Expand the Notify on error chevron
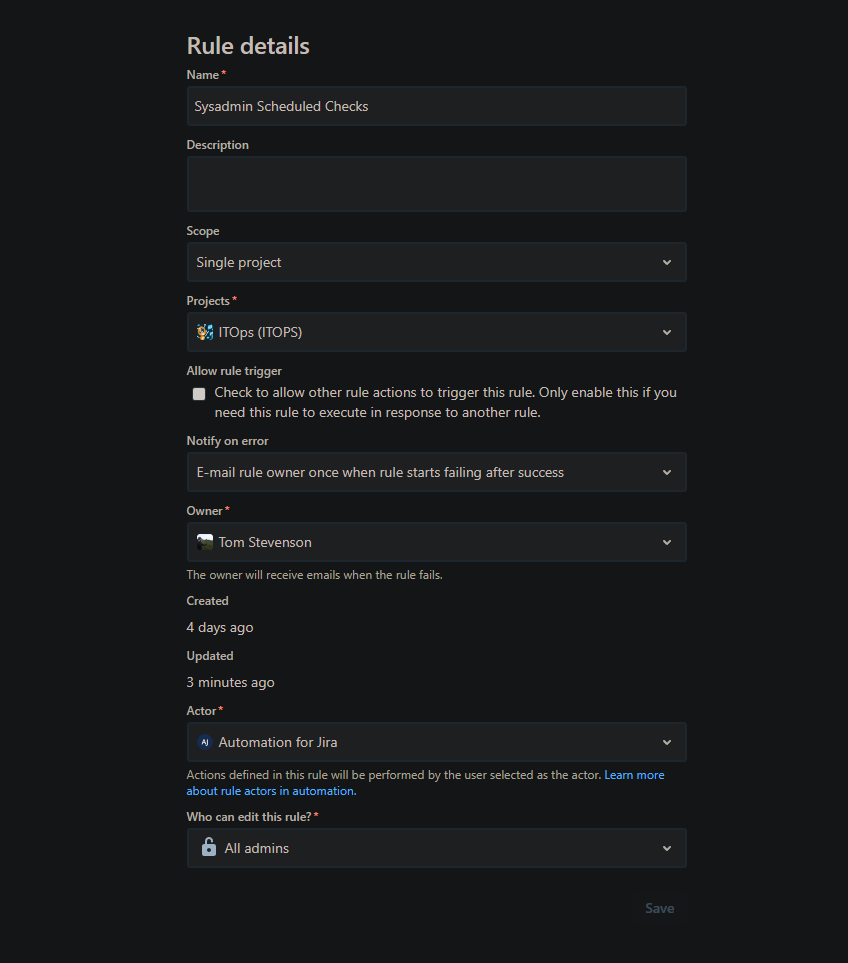The height and width of the screenshot is (963, 848). tap(667, 472)
